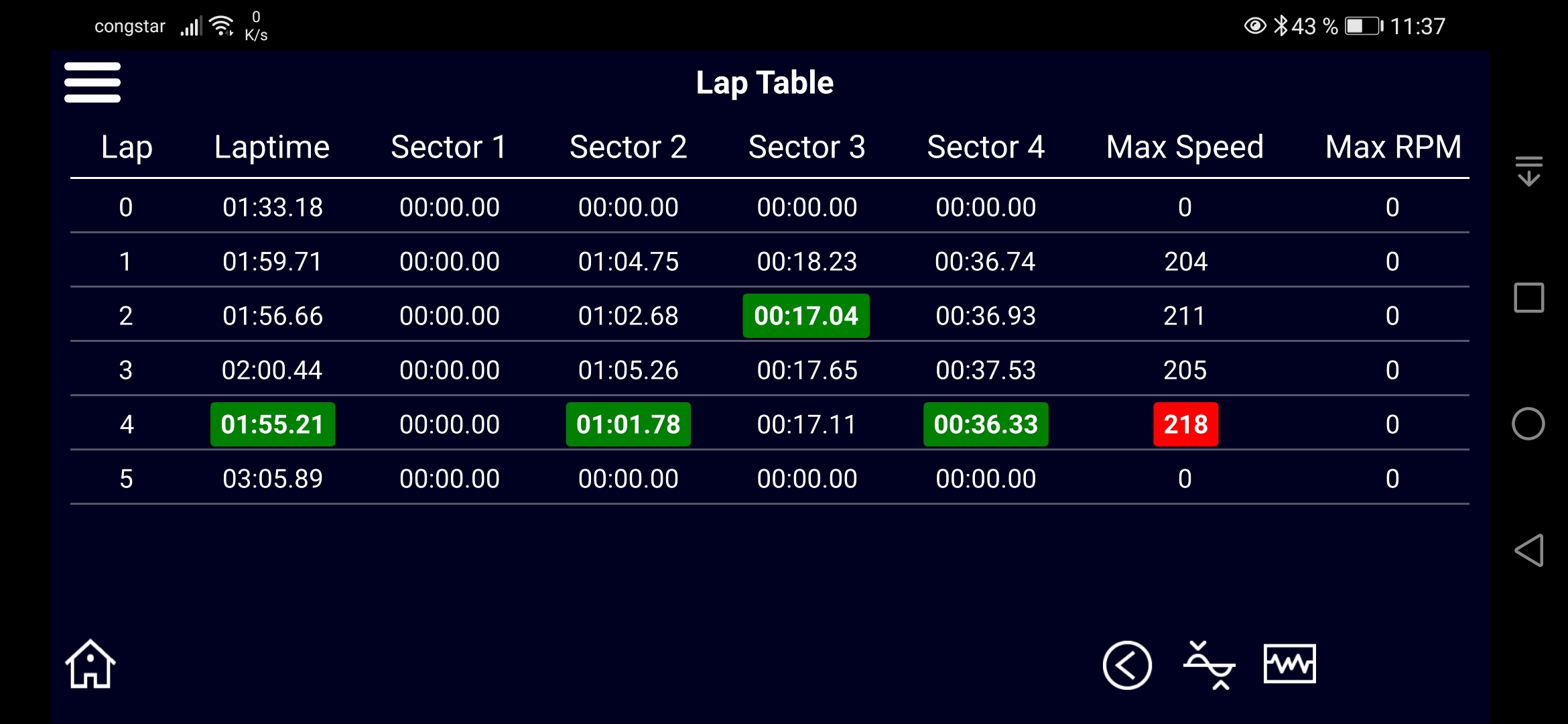
Task: Select lap 1 laptime 01:59.71
Action: (273, 261)
